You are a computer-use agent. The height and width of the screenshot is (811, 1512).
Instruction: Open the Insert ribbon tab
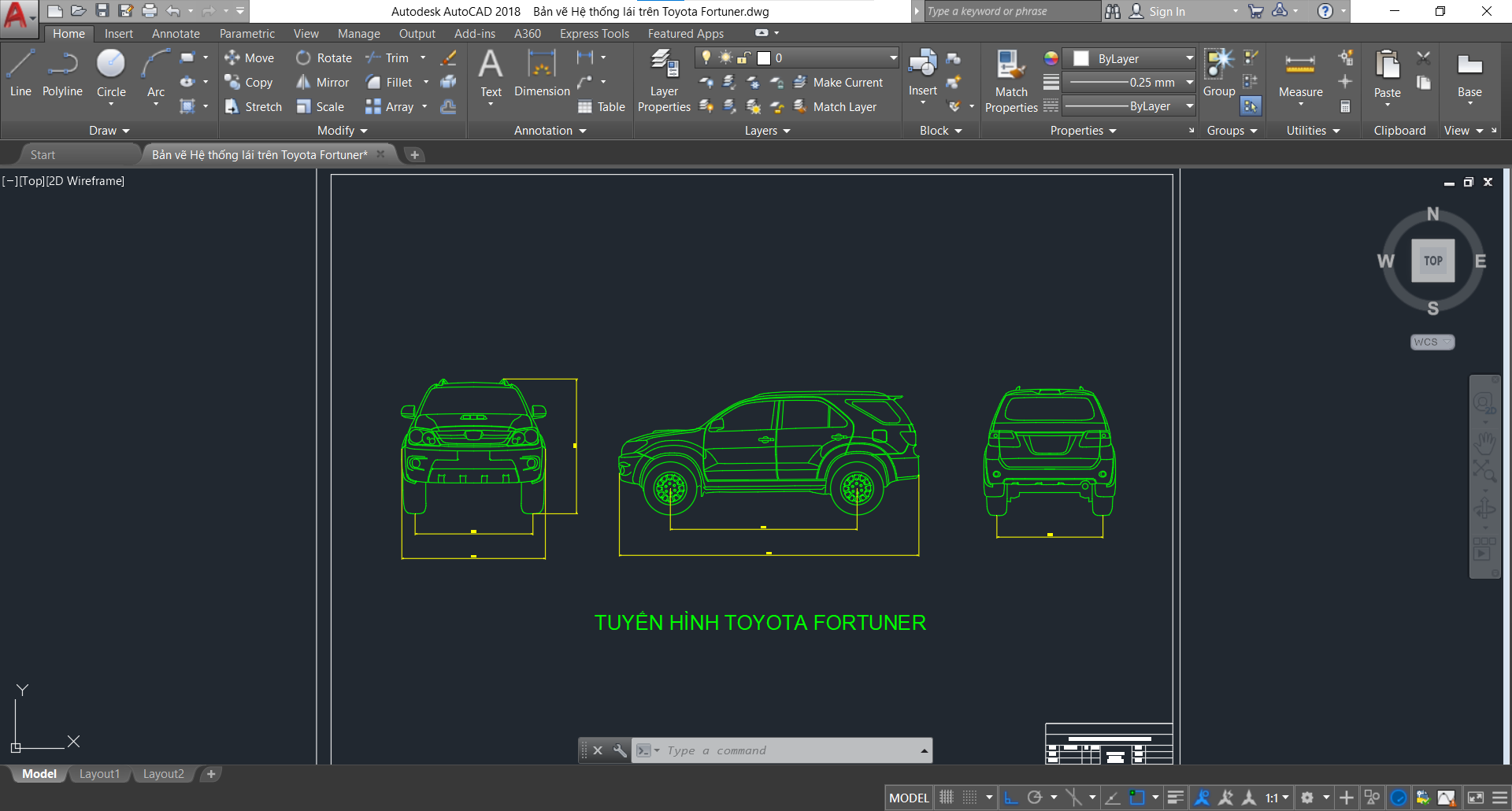point(118,34)
